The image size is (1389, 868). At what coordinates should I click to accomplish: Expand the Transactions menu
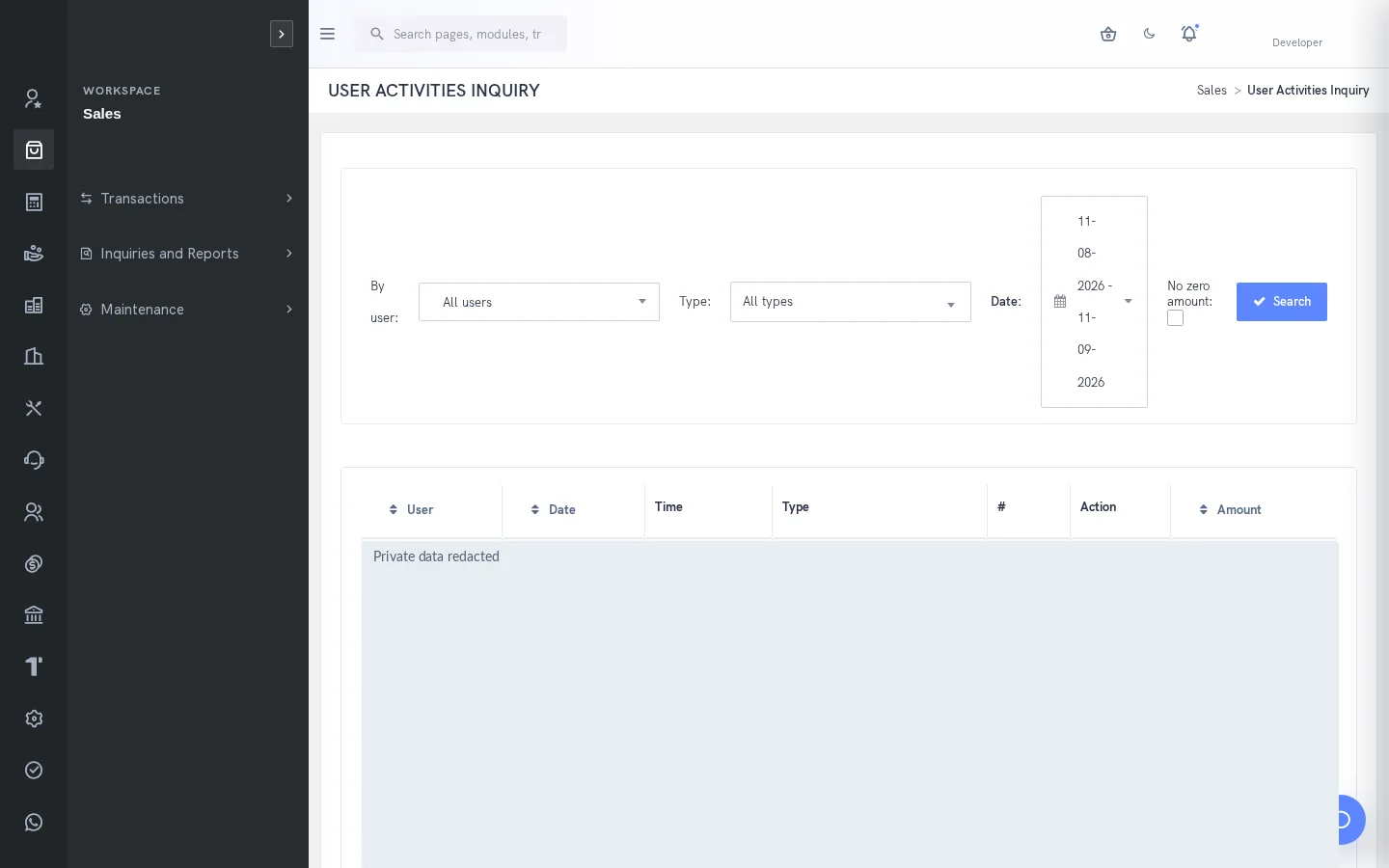pos(187,199)
